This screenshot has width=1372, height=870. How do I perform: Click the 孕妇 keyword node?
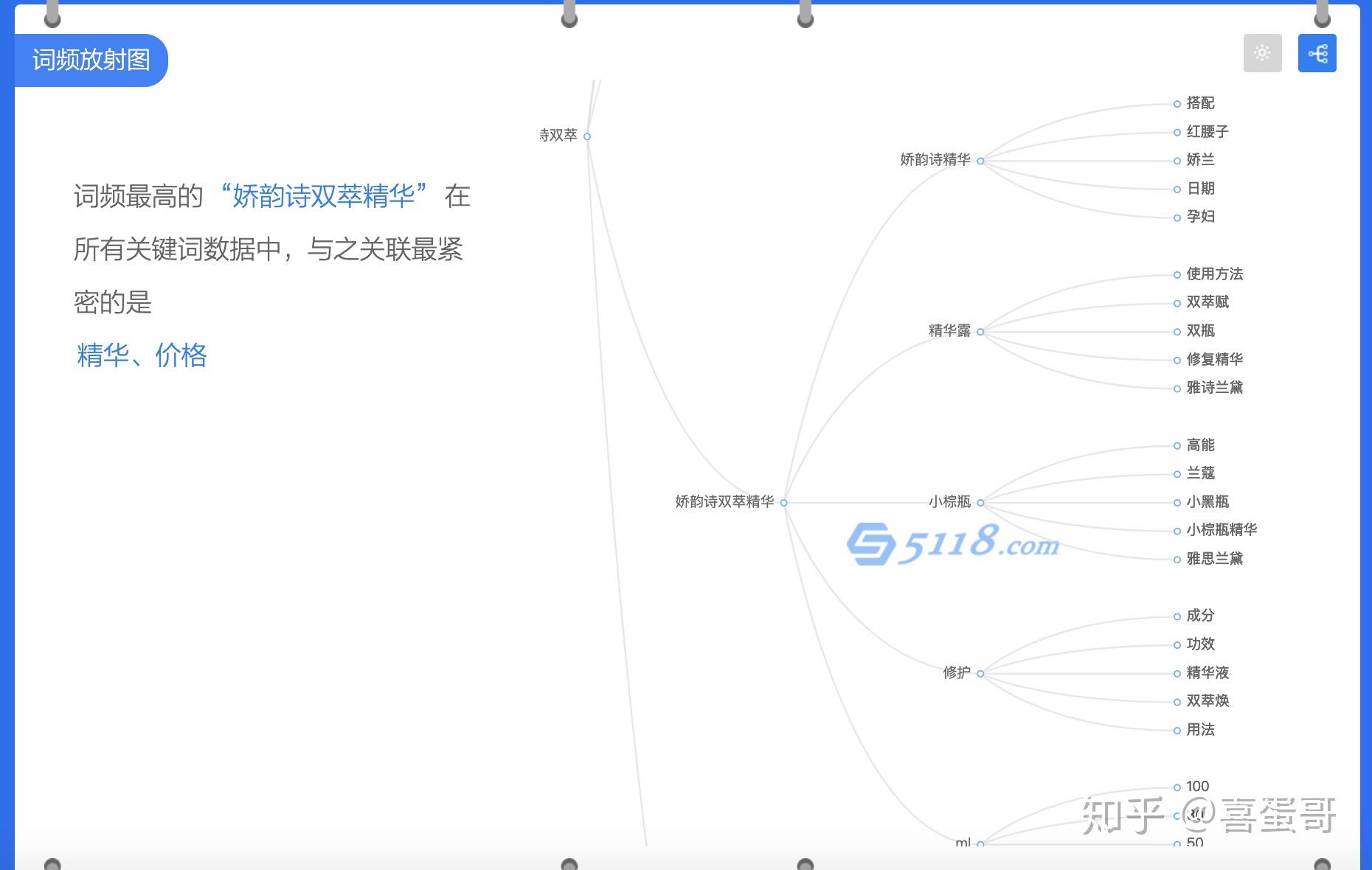[x=1199, y=217]
